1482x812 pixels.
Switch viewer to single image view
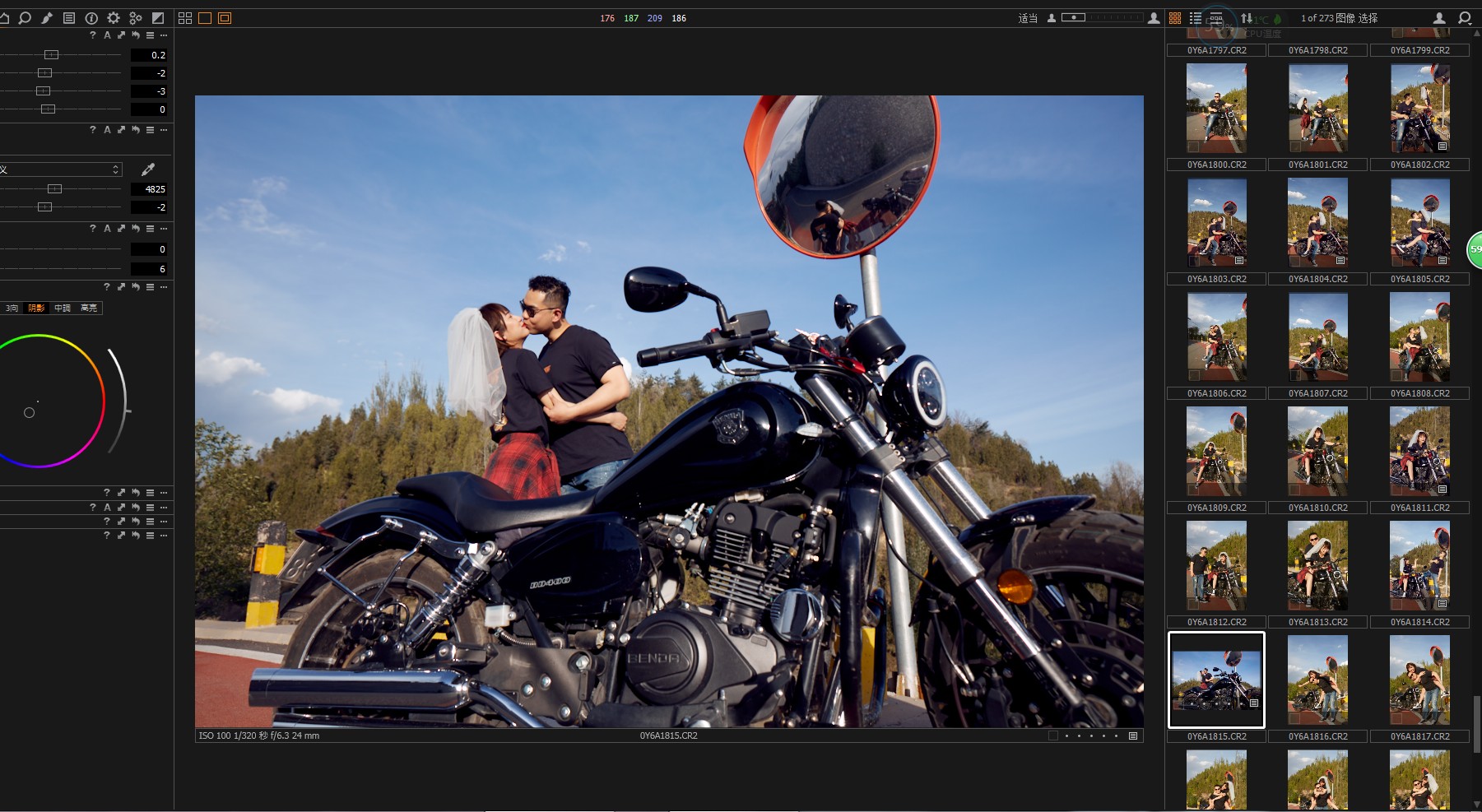205,17
